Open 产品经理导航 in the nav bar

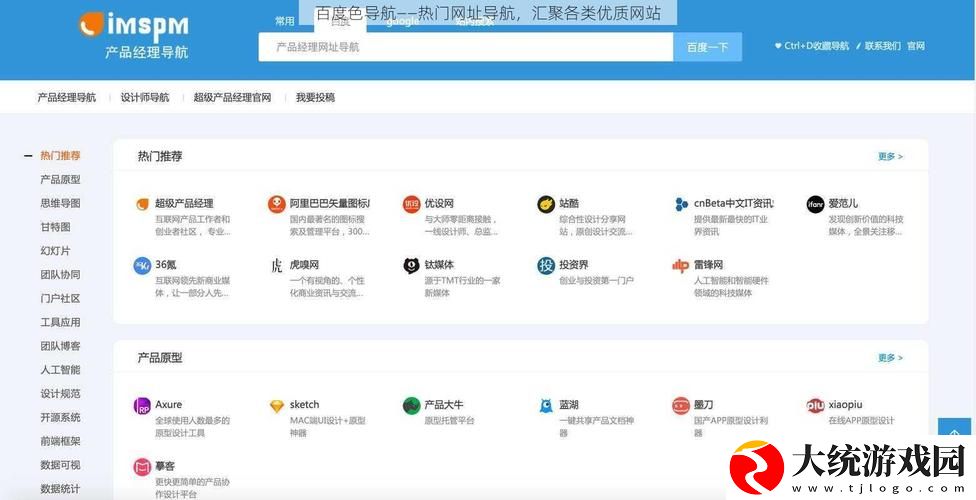click(x=67, y=98)
